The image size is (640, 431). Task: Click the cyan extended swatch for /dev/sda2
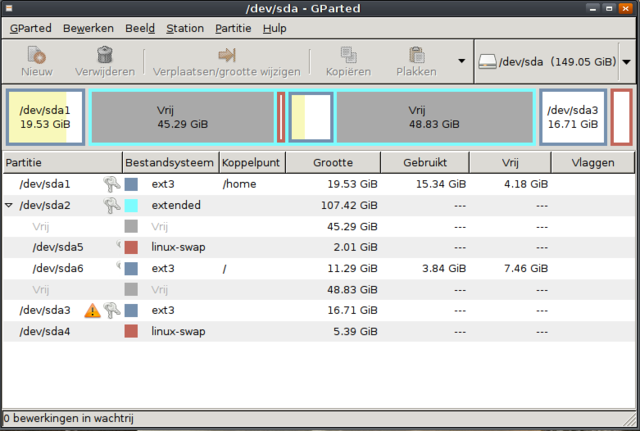[131, 205]
